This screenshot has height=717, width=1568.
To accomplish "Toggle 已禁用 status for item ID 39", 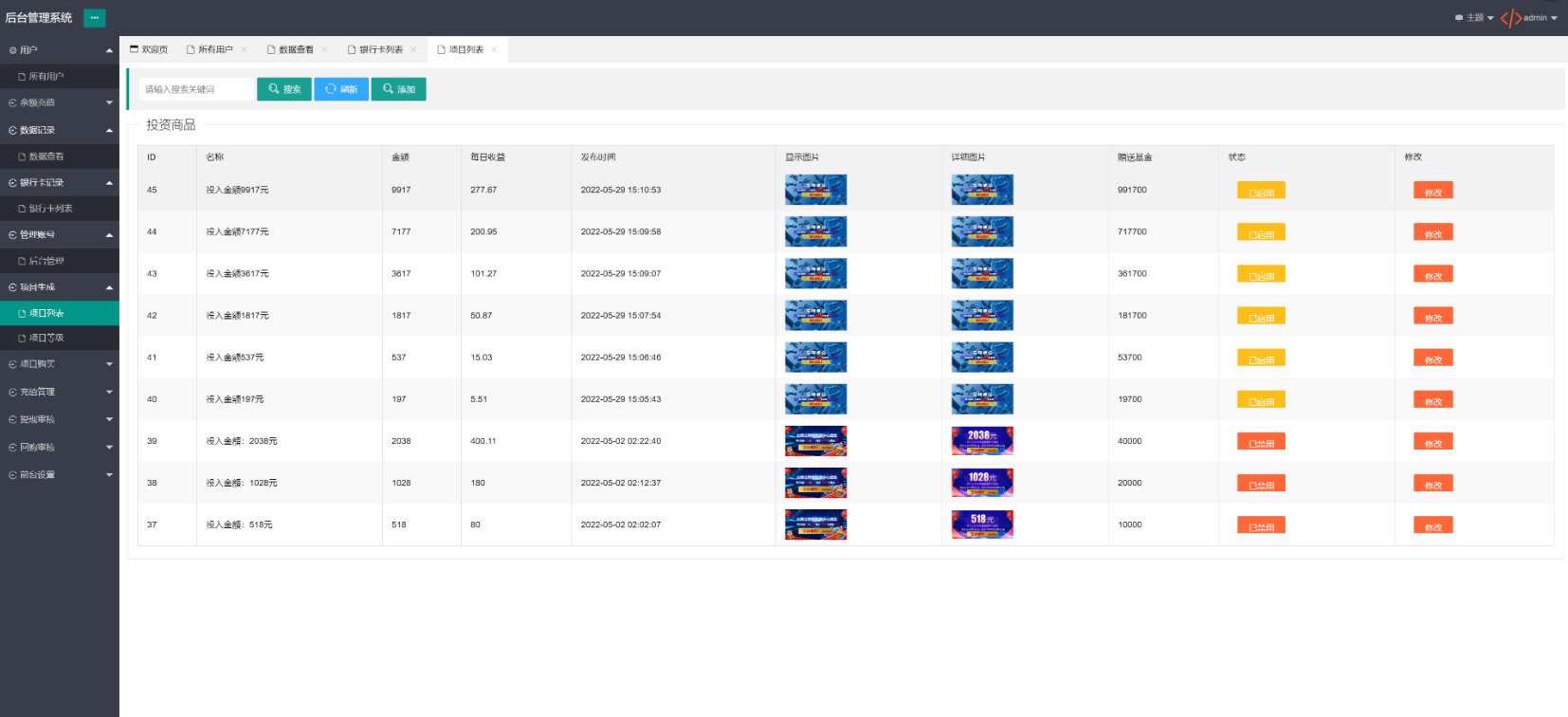I will click(1261, 442).
